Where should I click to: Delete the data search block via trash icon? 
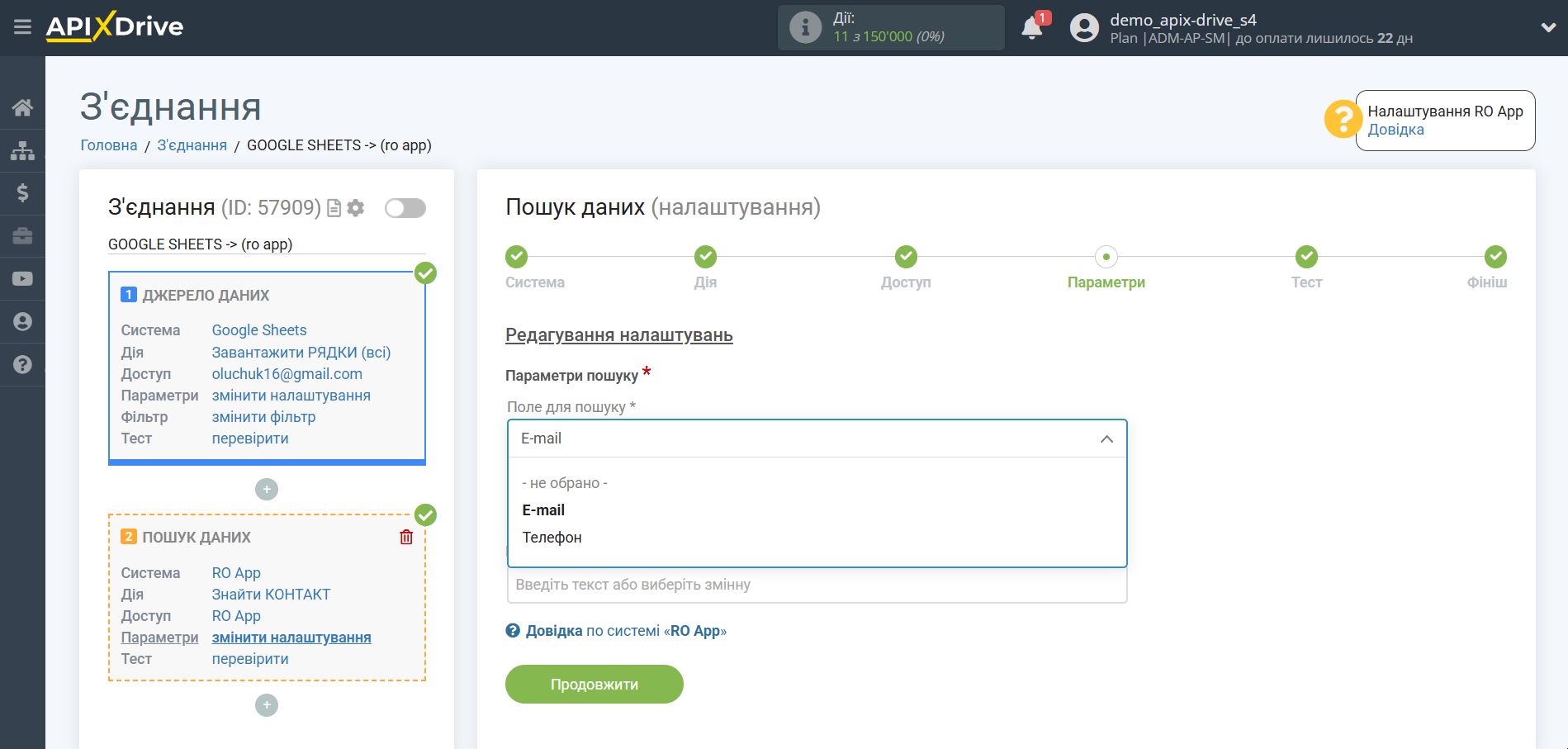405,537
